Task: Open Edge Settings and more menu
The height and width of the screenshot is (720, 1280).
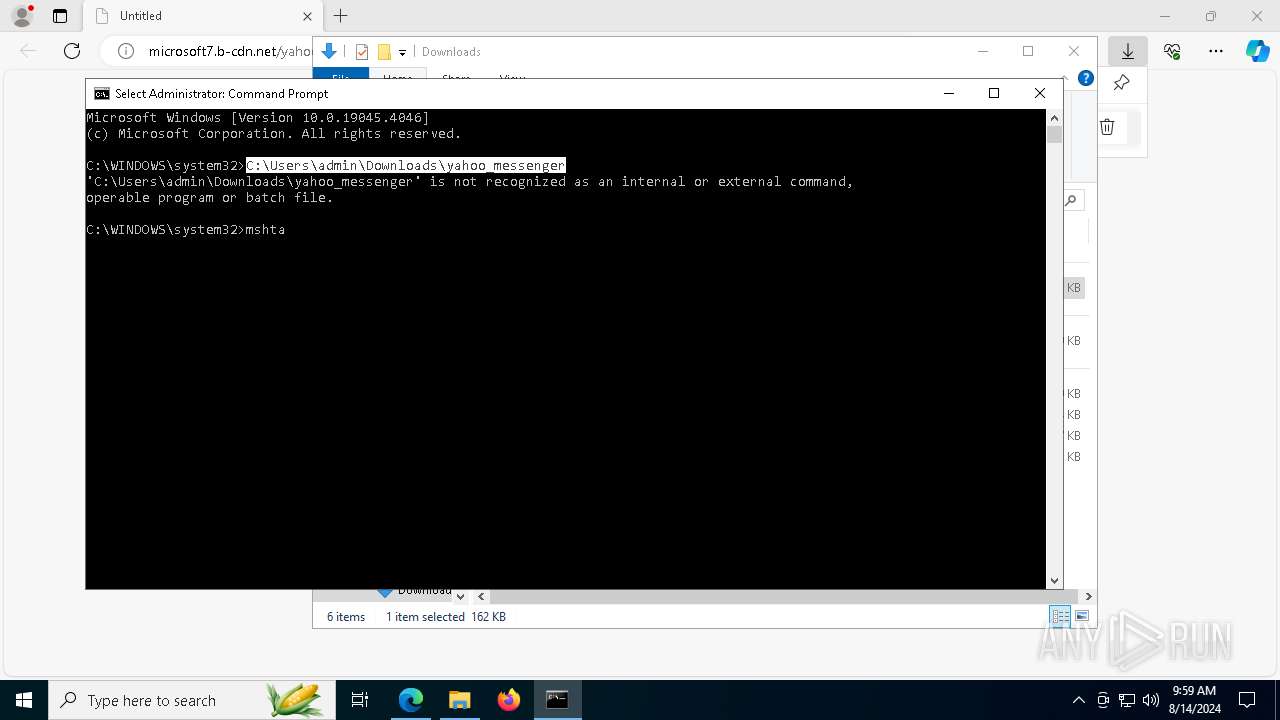Action: pyautogui.click(x=1216, y=51)
